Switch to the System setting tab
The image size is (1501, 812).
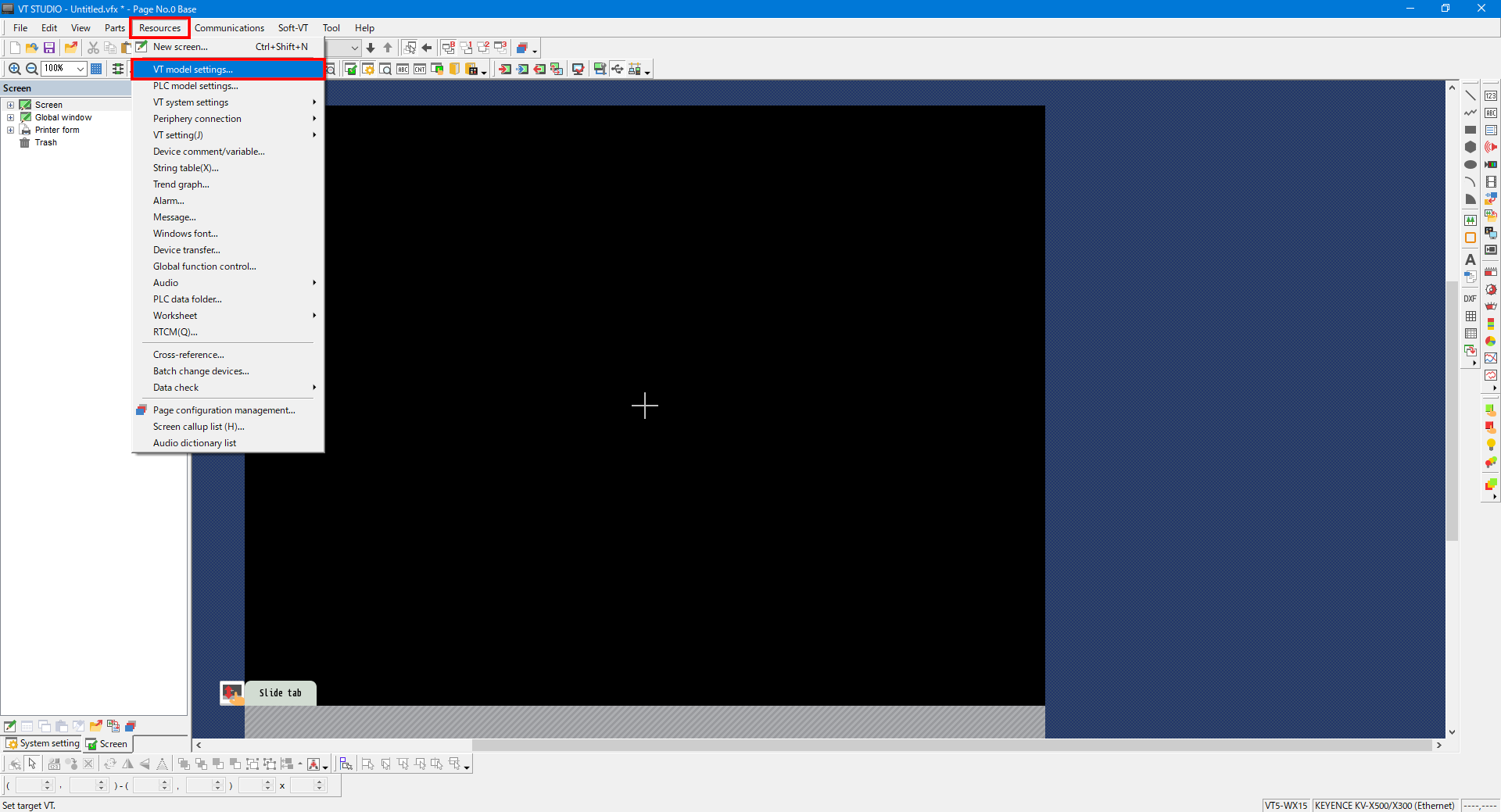43,743
